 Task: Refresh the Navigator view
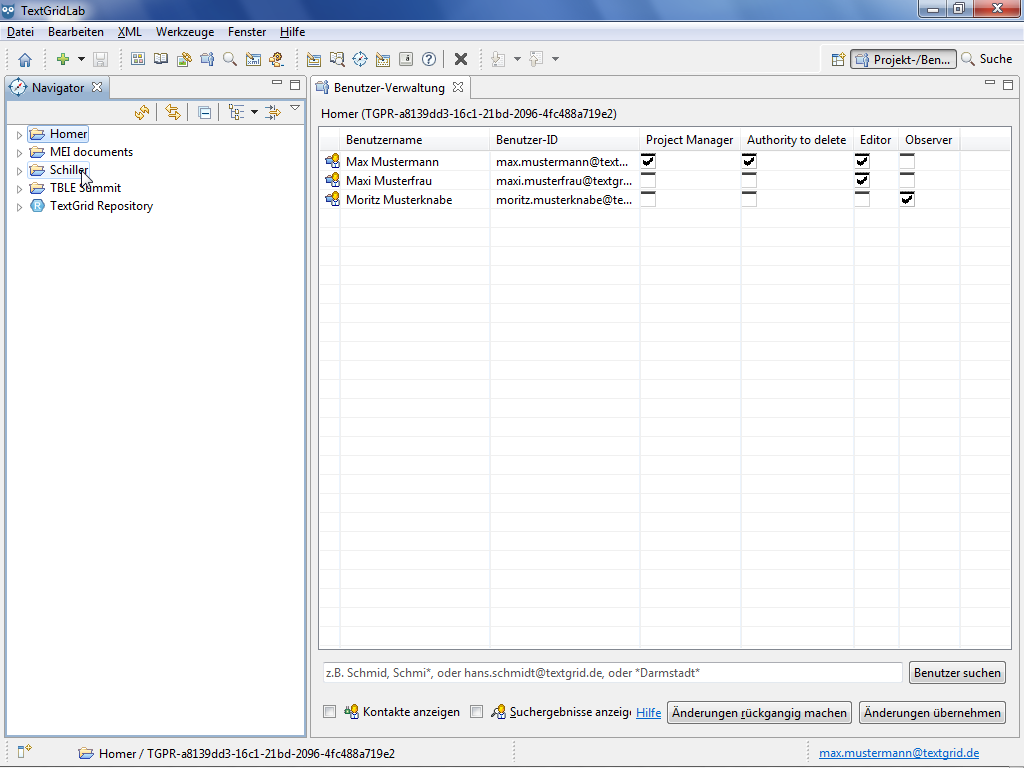click(142, 112)
